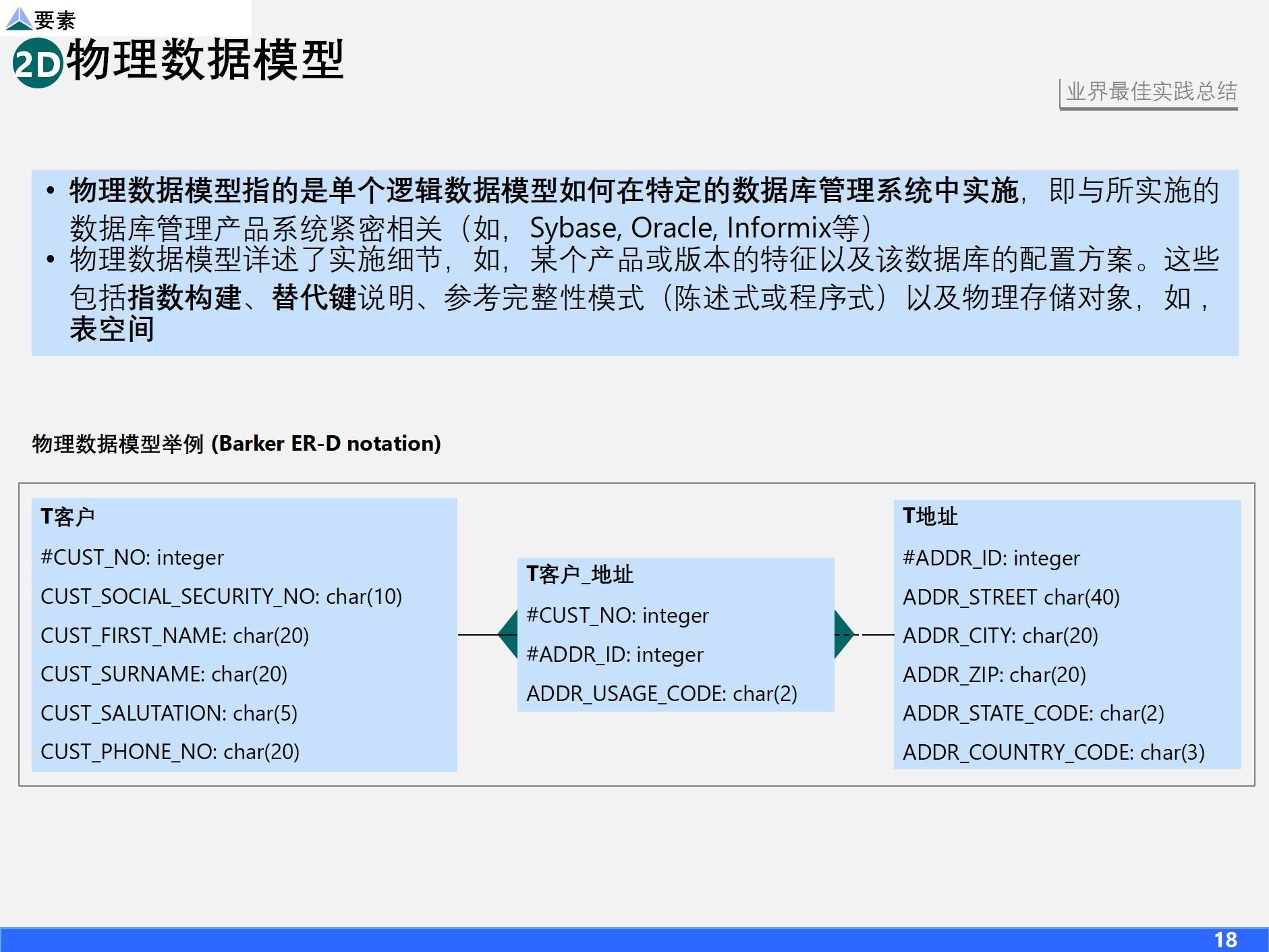Select the T地址 table heading
The width and height of the screenshot is (1269, 952).
click(930, 516)
